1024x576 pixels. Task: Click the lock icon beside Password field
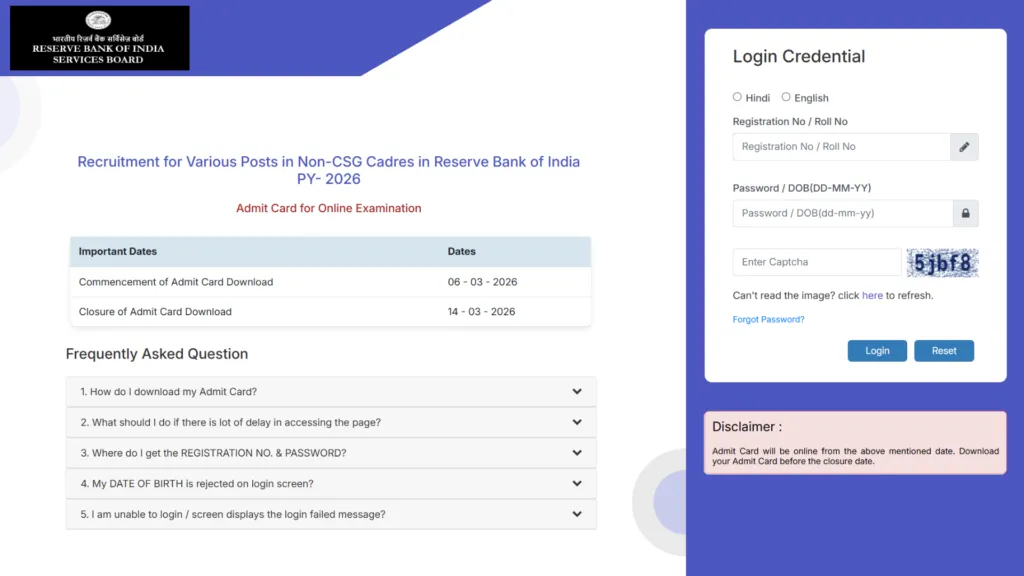[964, 213]
